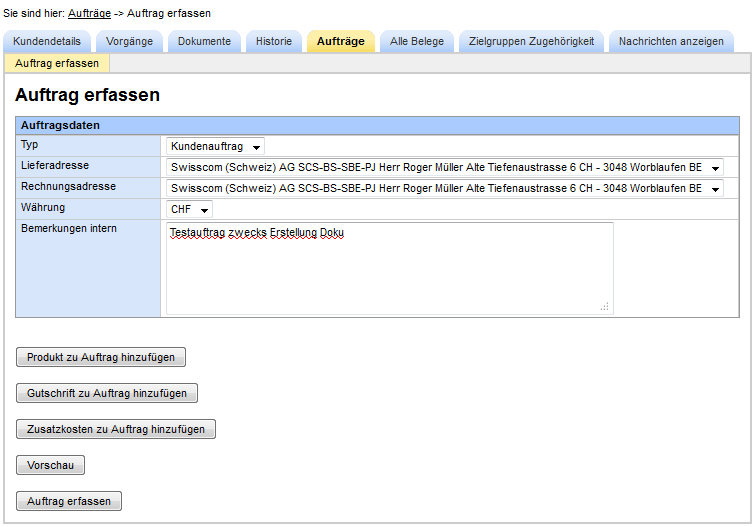Open the Kundendetails tab

pos(47,41)
